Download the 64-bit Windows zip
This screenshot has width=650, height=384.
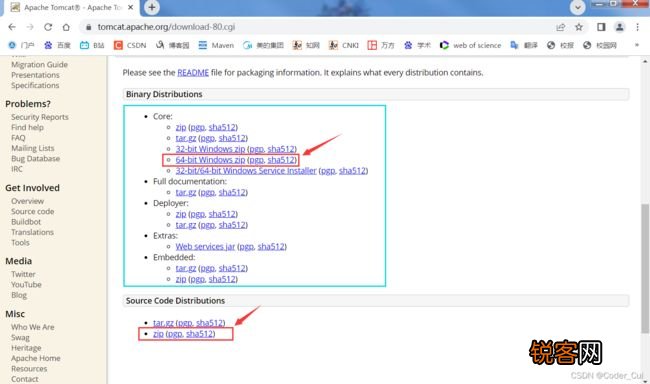point(210,160)
